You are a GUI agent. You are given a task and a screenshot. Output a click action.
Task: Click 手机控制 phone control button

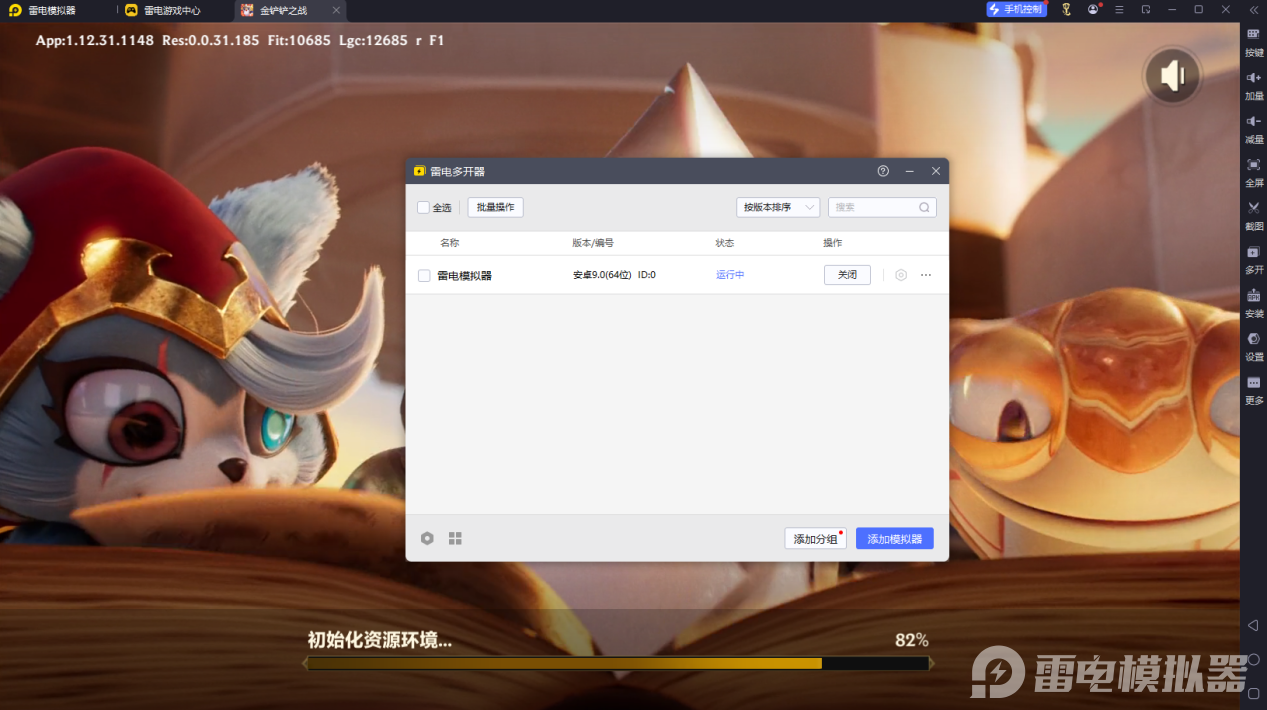pyautogui.click(x=1016, y=9)
